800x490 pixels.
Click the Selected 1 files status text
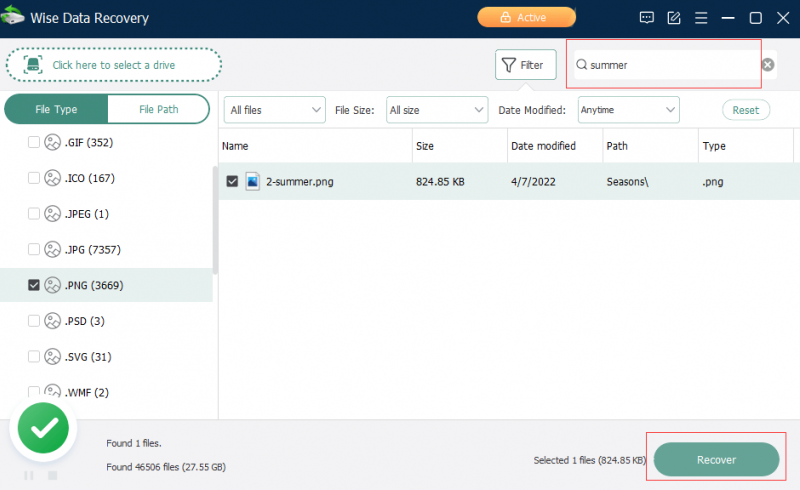(589, 460)
